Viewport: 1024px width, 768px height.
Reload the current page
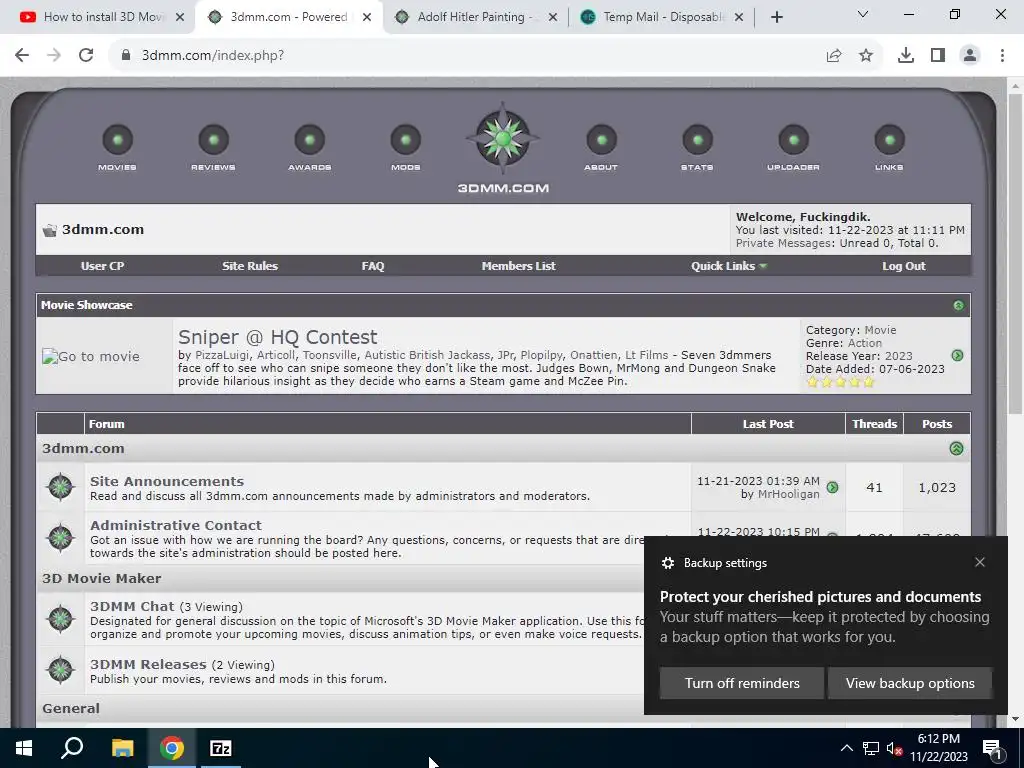click(x=86, y=56)
